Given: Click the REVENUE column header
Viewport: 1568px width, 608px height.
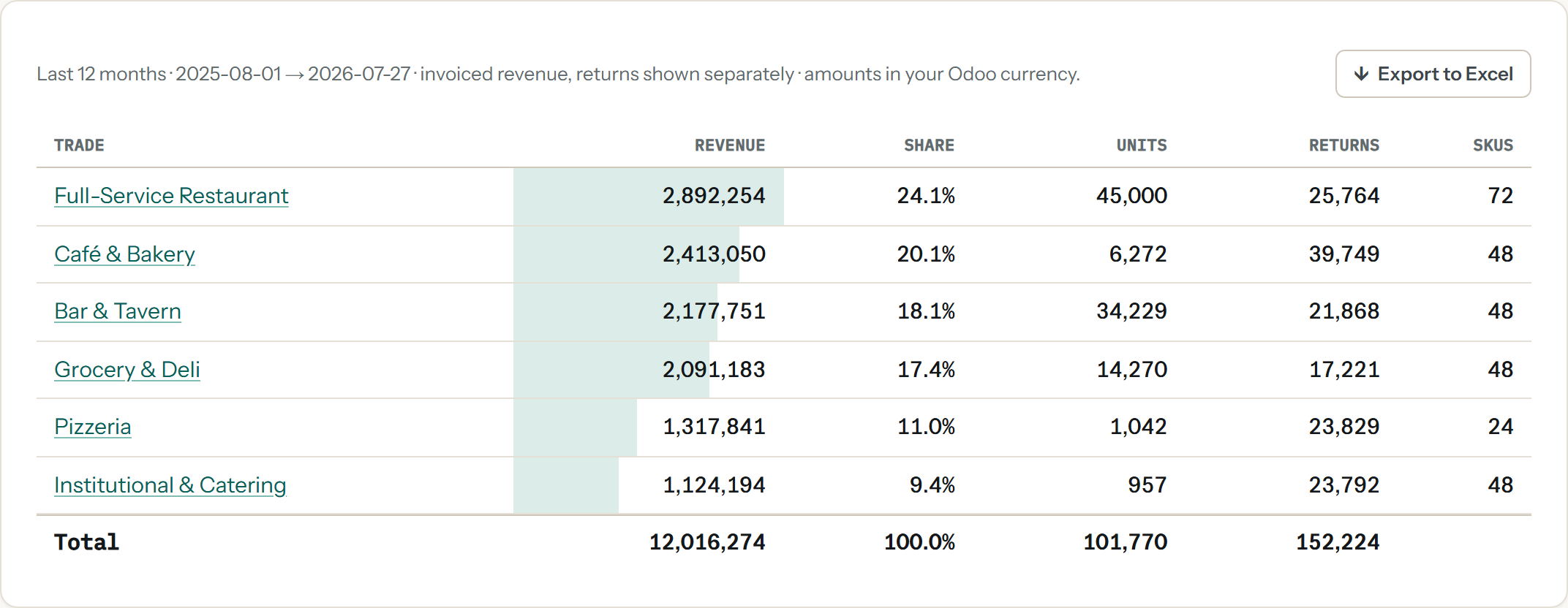Looking at the screenshot, I should point(730,145).
